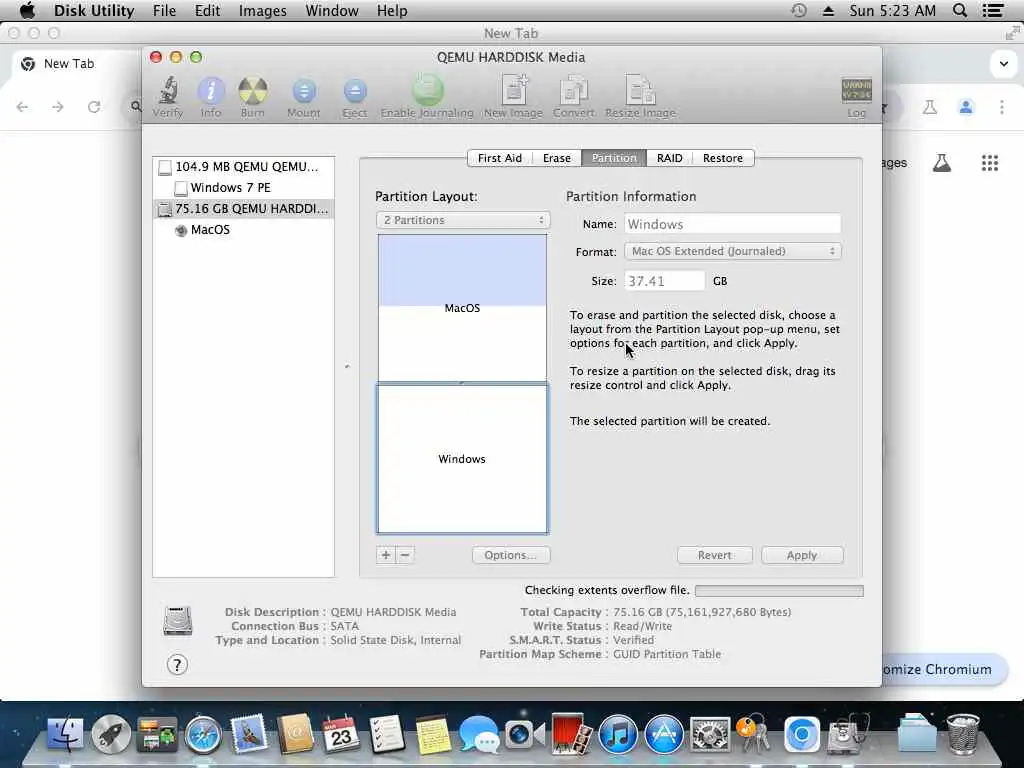Select 104.9 MB QEMU disk in the sidebar
Viewport: 1024px width, 768px height.
pyautogui.click(x=244, y=167)
